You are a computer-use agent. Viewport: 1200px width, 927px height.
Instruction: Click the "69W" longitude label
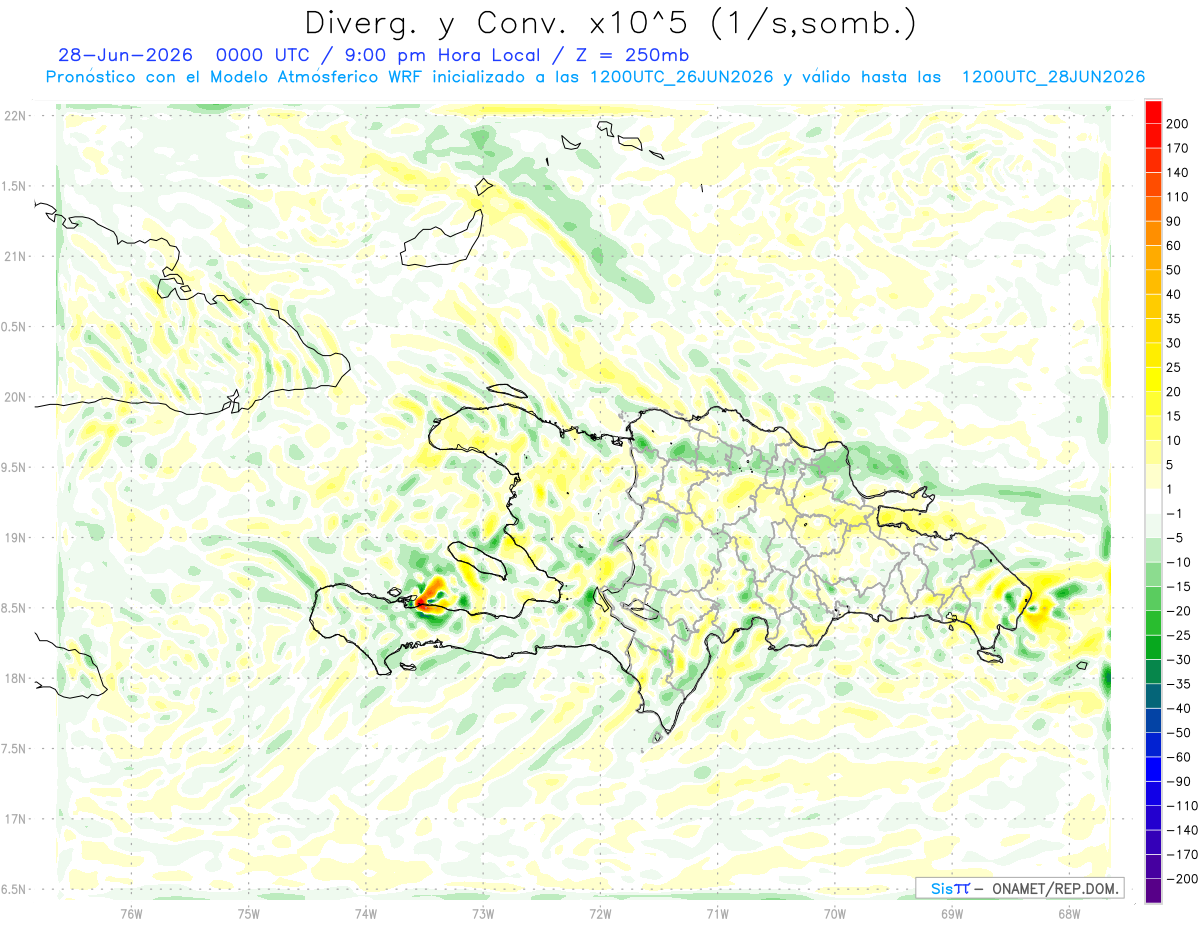(952, 913)
